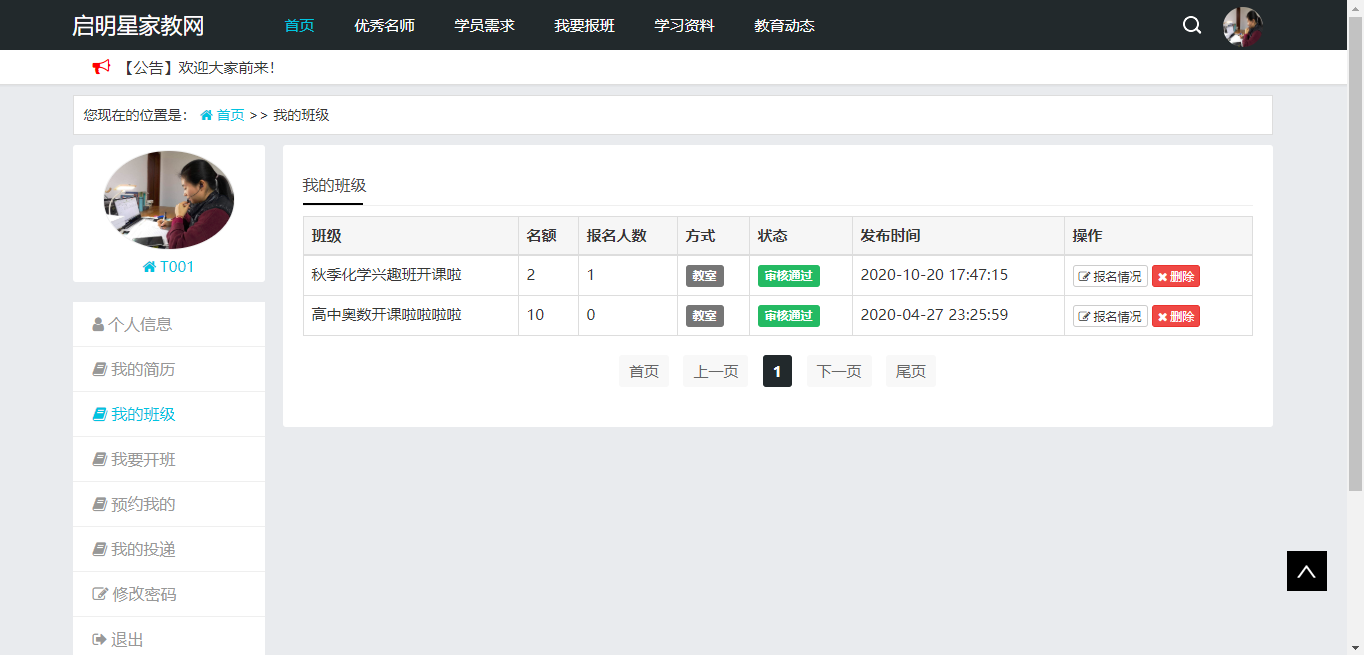Click the 【公告】欢迎大家前来! announcement text

point(197,68)
